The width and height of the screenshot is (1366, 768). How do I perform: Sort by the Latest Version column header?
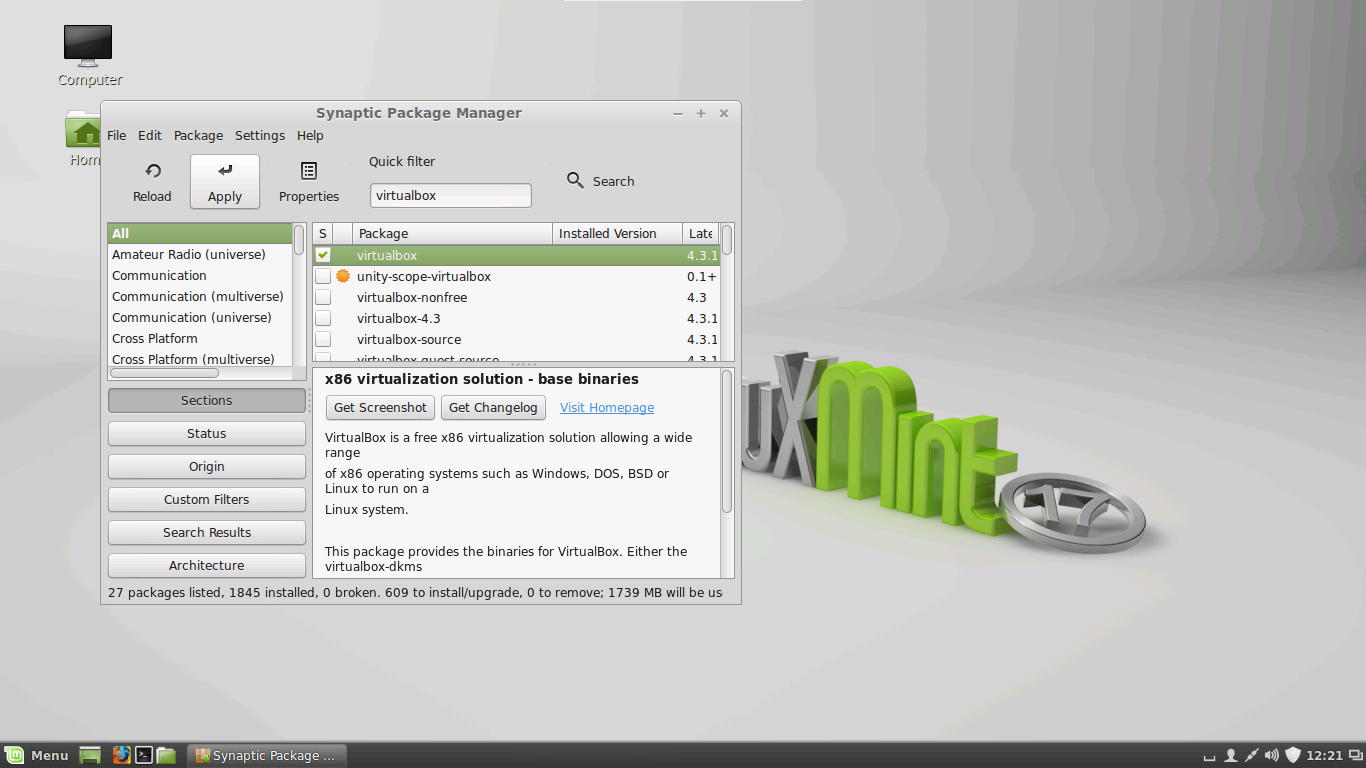[700, 233]
